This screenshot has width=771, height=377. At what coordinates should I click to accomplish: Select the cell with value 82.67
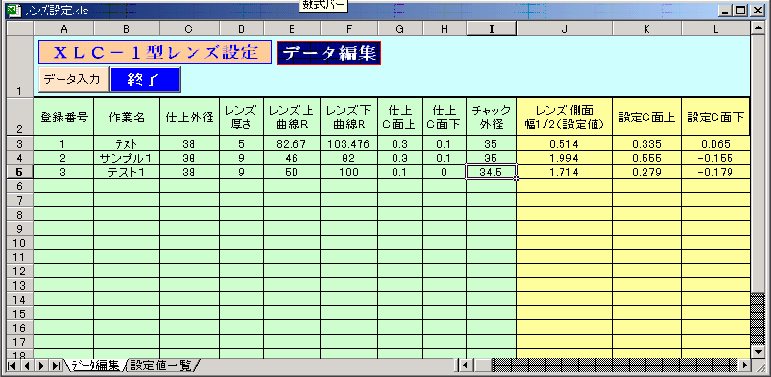(x=292, y=145)
